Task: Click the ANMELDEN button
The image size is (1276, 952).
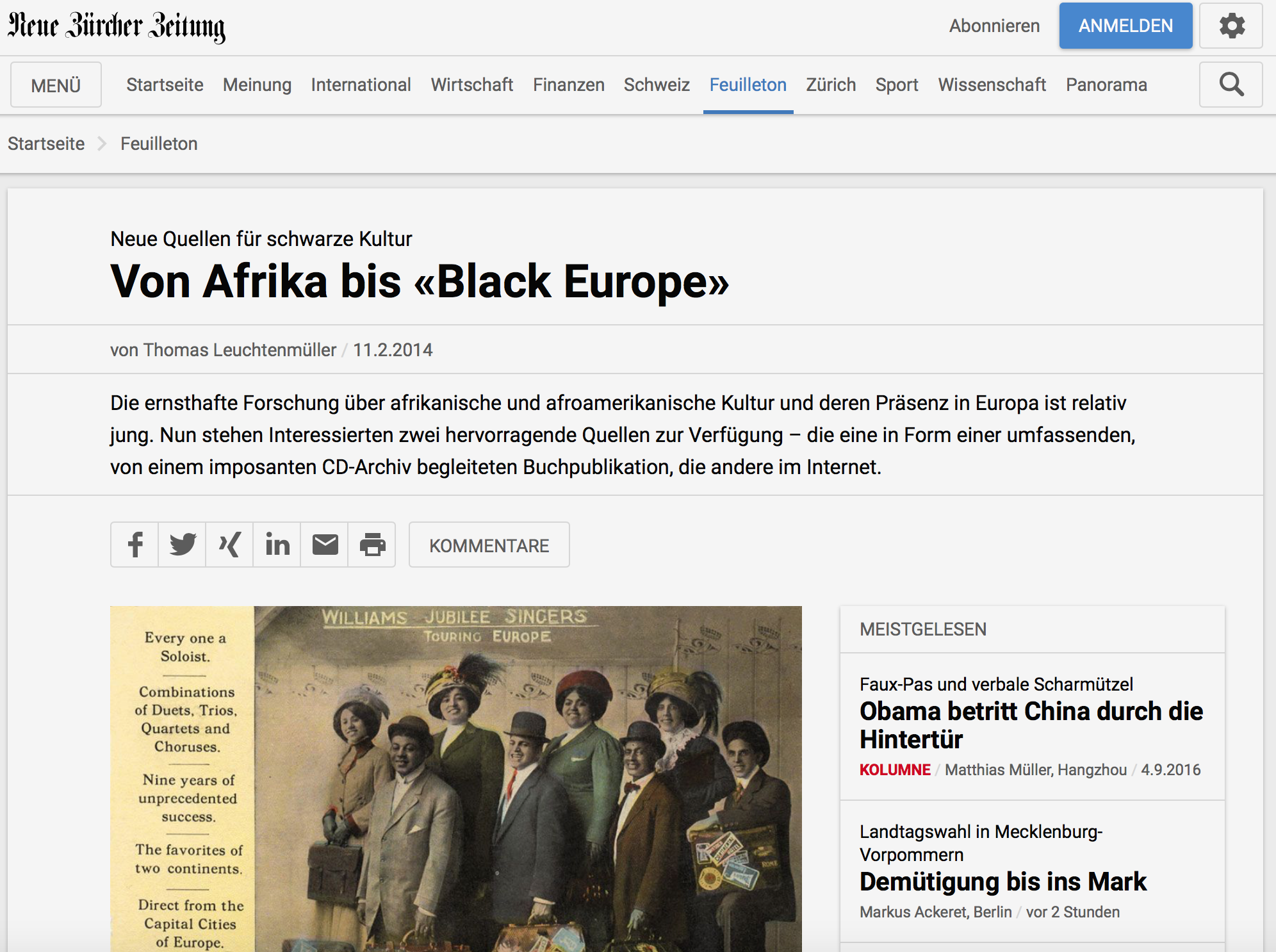Action: click(1125, 26)
